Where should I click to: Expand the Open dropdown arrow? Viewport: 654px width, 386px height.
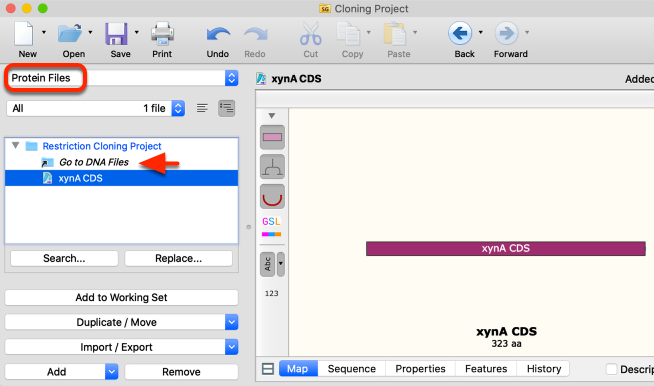click(x=90, y=32)
